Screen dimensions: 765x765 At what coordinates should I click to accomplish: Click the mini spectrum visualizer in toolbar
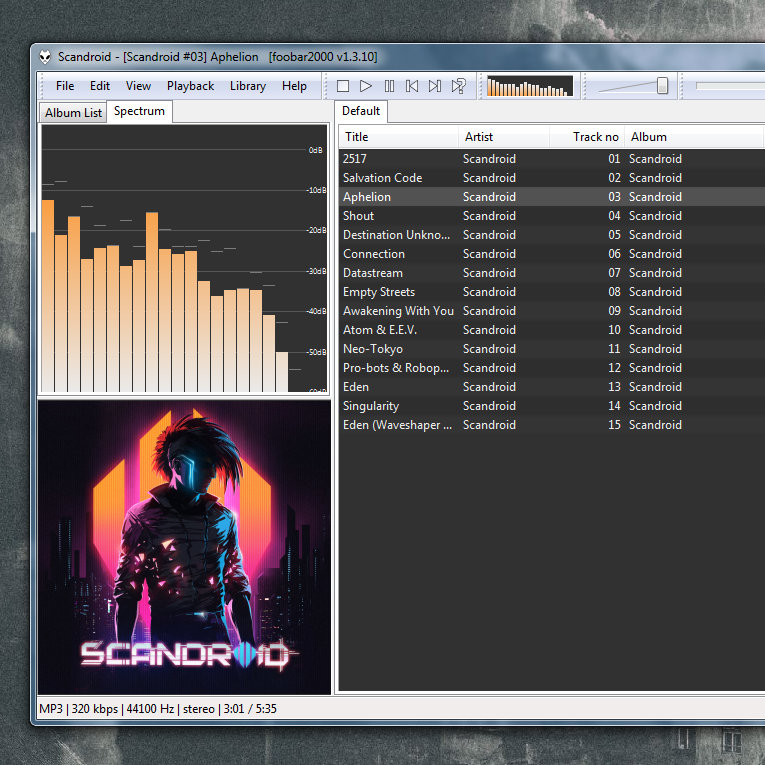529,86
